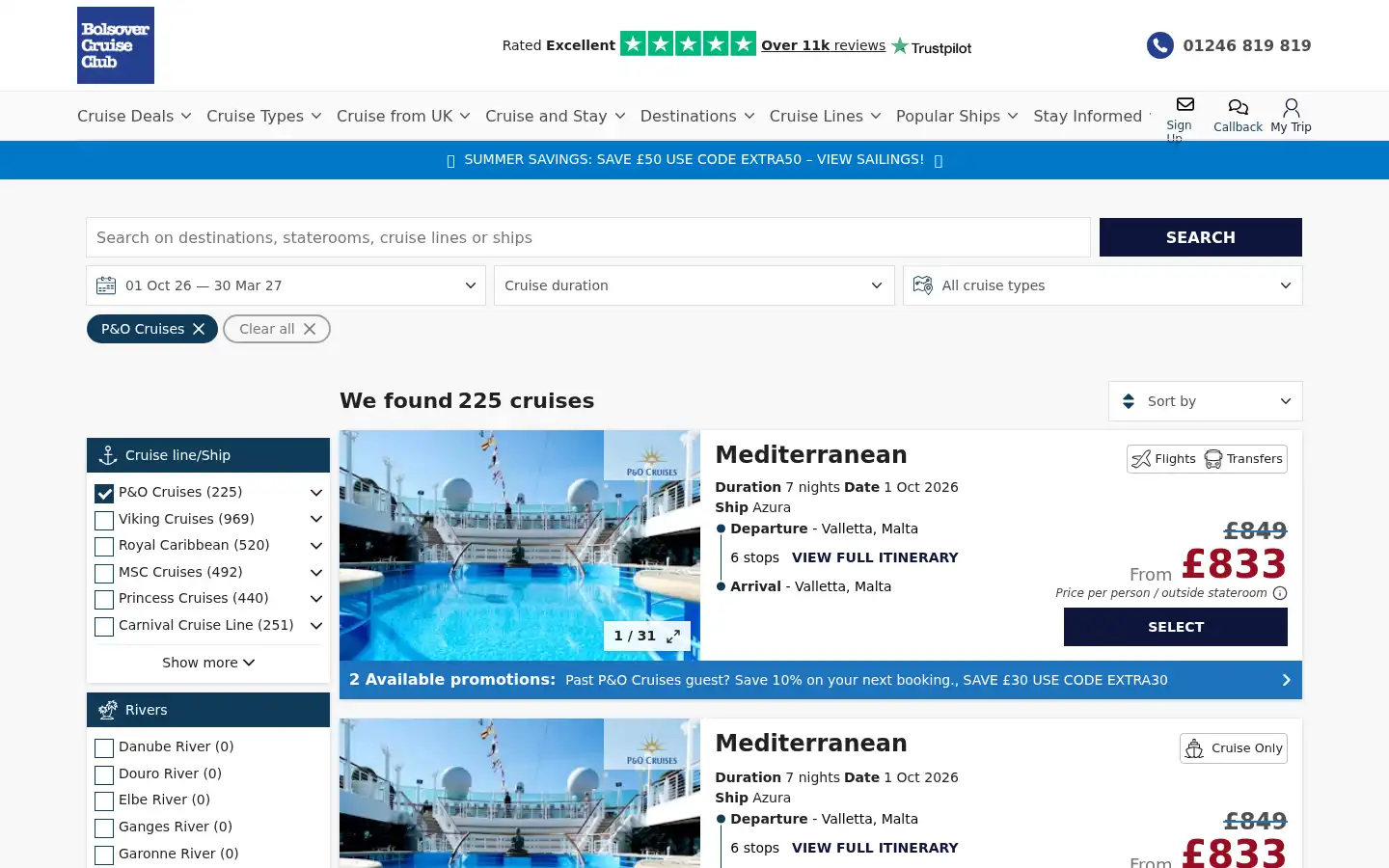Screen dimensions: 1389x868
Task: Open the Cruise and Stay menu
Action: (556, 116)
